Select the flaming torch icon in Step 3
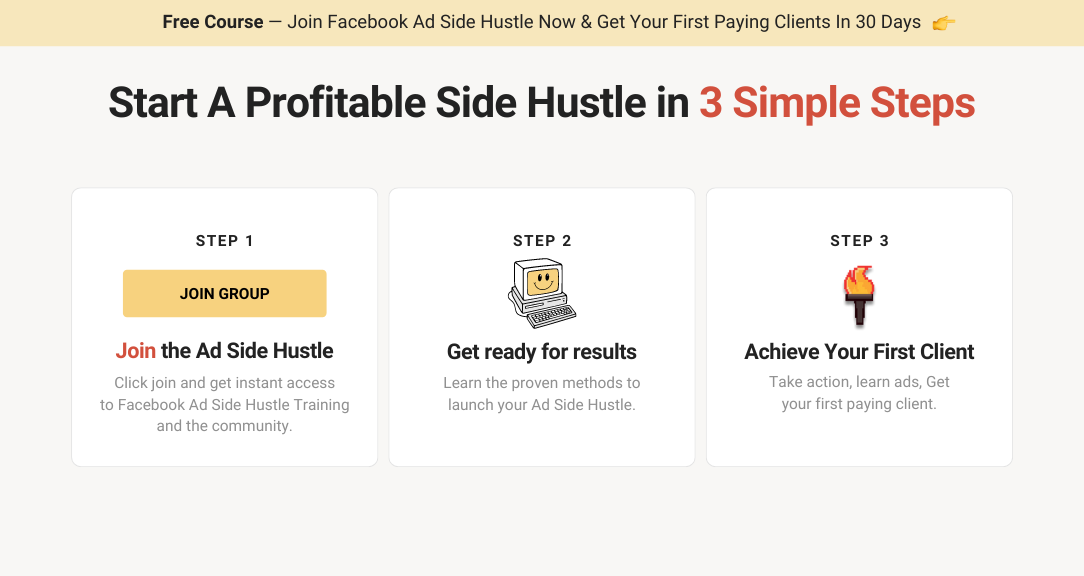Viewport: 1084px width, 576px height. click(859, 293)
